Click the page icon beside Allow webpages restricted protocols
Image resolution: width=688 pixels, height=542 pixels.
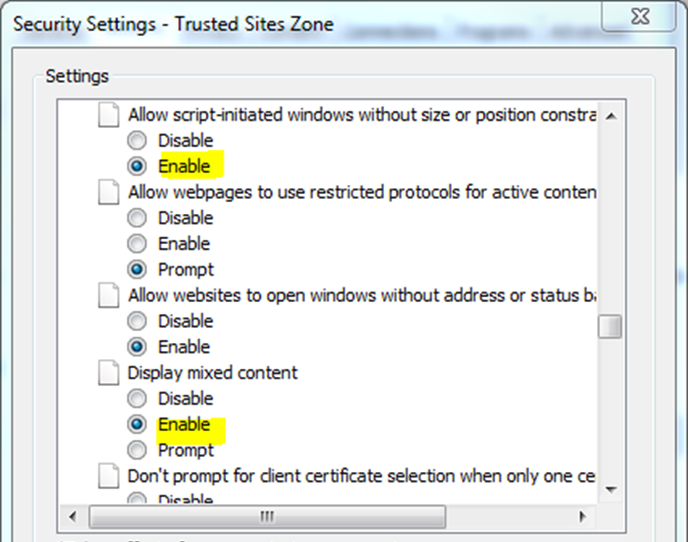108,192
